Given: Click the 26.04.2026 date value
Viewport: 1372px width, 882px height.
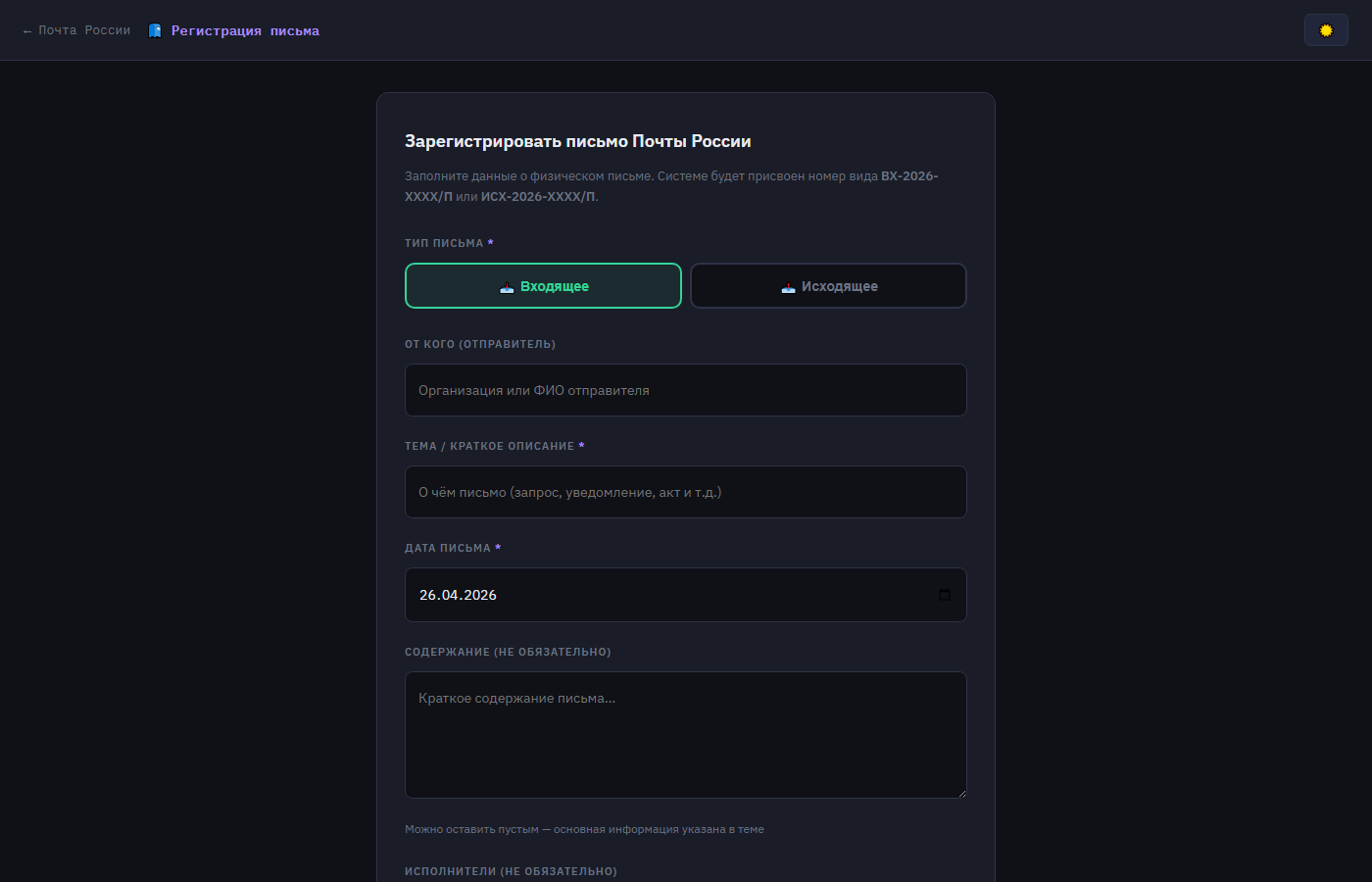Looking at the screenshot, I should pyautogui.click(x=459, y=595).
